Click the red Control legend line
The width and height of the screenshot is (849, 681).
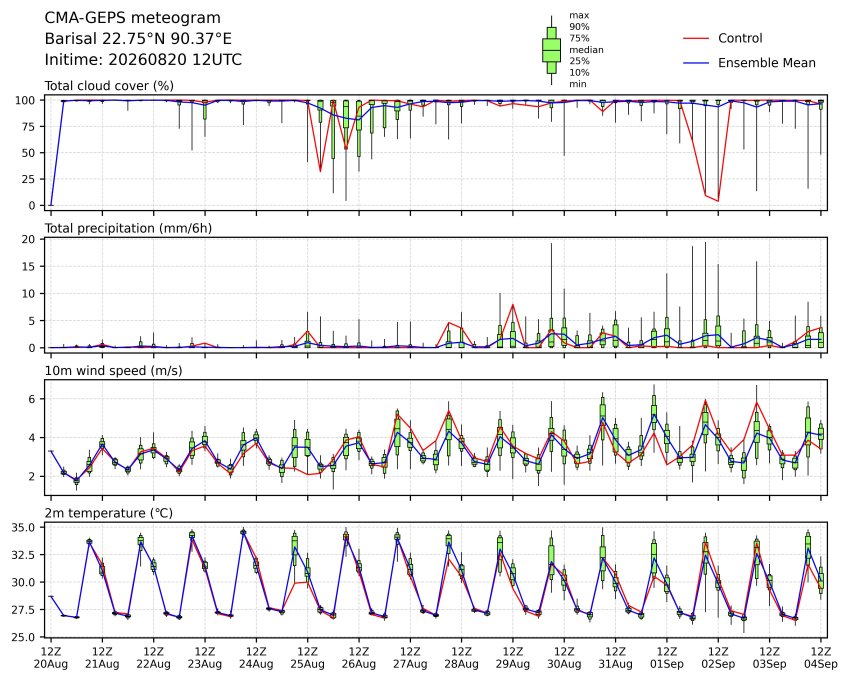point(696,38)
